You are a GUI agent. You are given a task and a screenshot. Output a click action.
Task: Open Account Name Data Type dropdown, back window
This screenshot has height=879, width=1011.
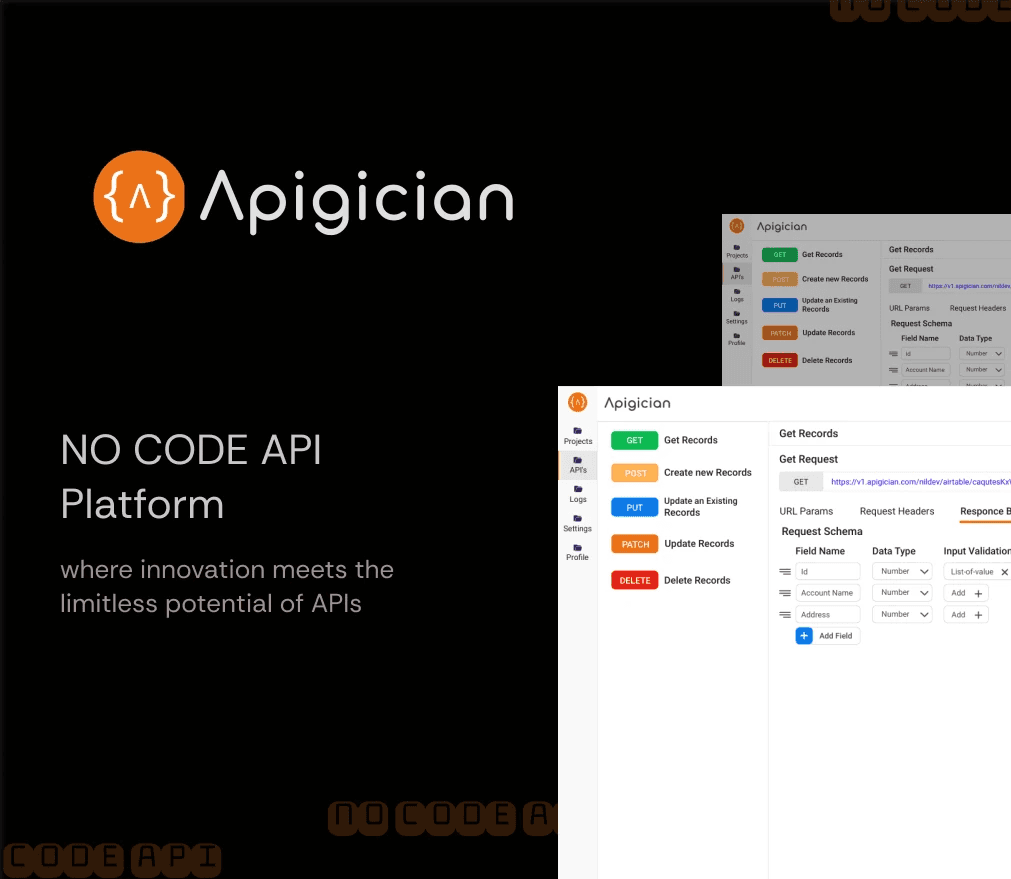[x=981, y=370]
